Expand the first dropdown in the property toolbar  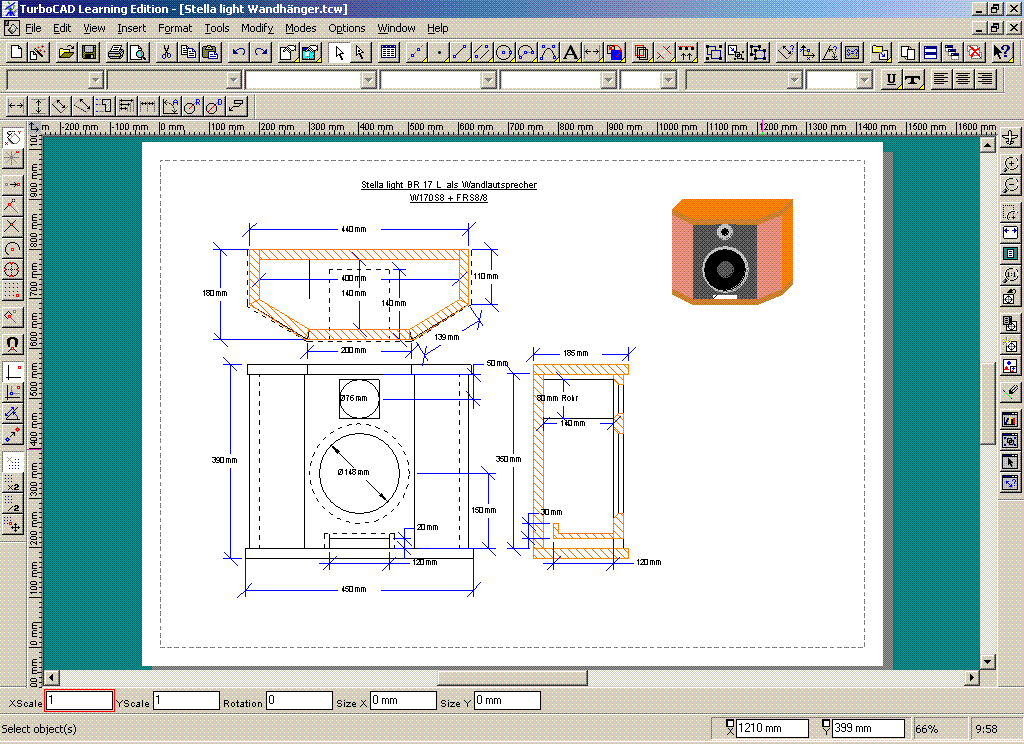(x=96, y=79)
